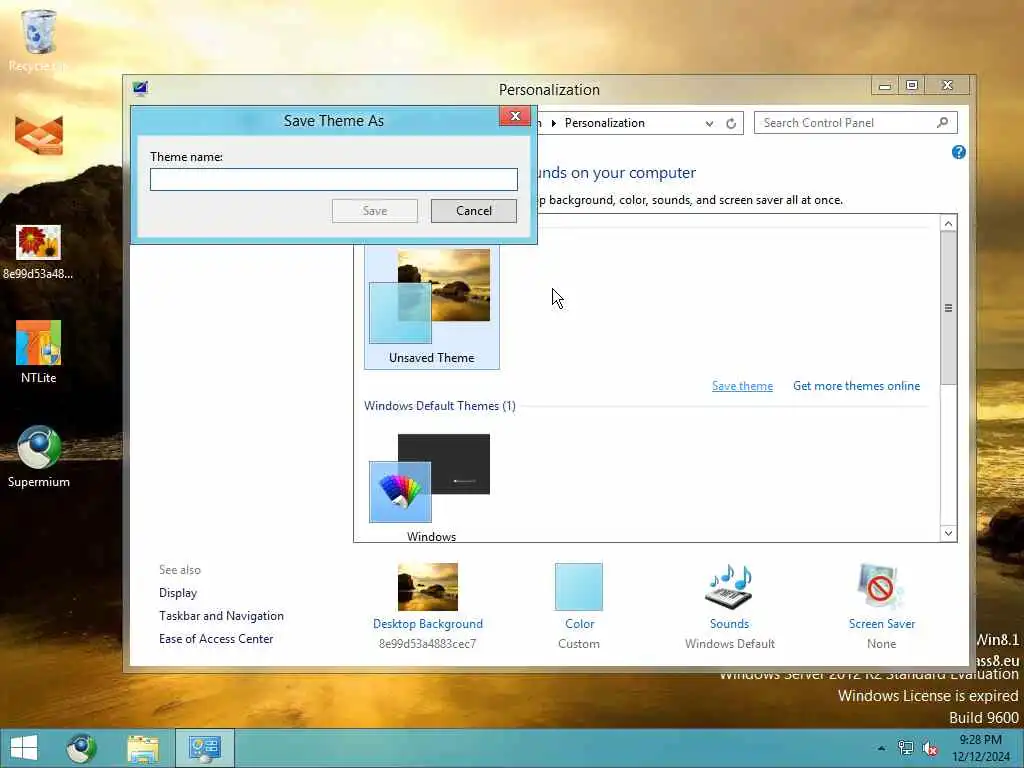This screenshot has width=1024, height=768.
Task: Open the Supermium desktop icon
Action: (39, 456)
